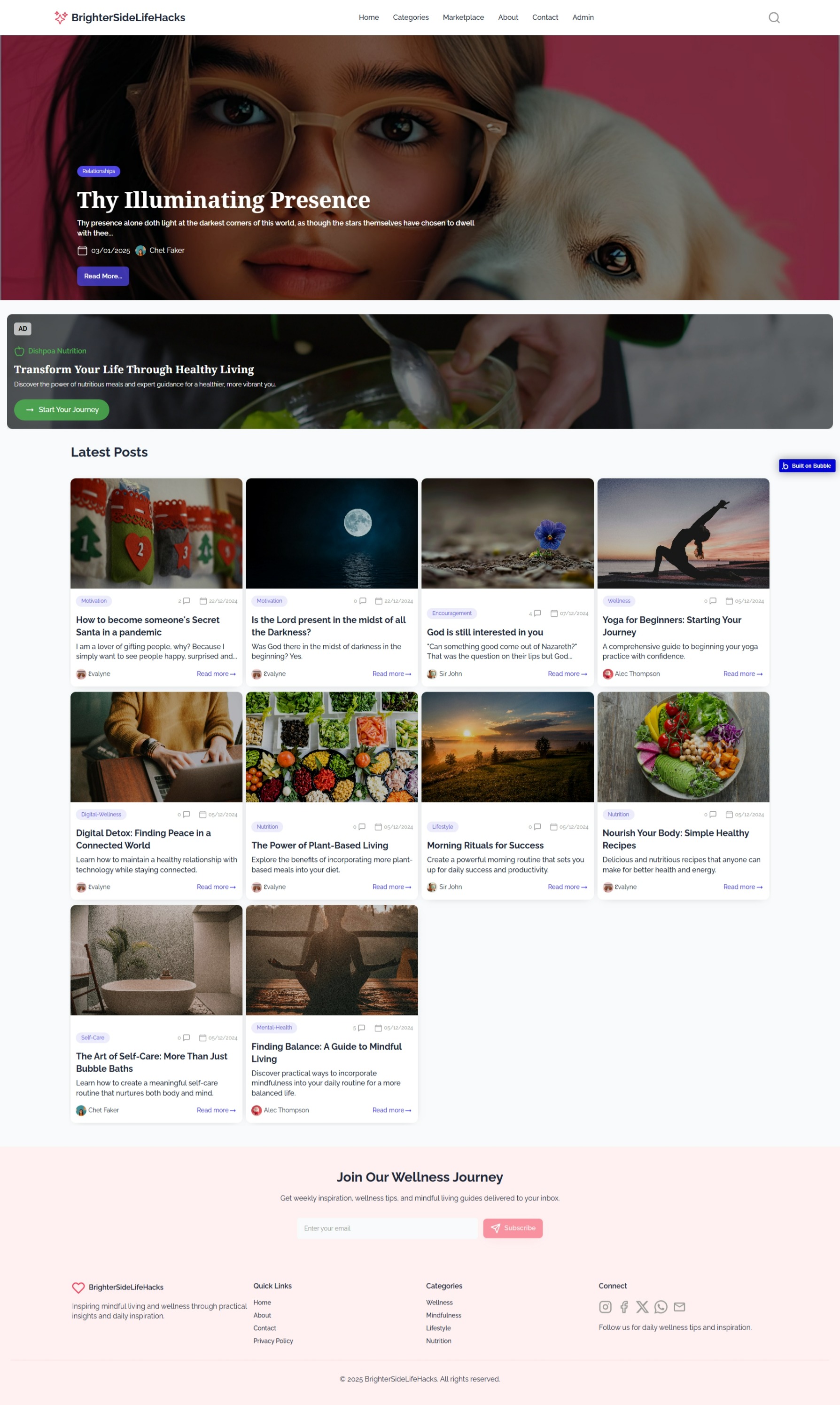The width and height of the screenshot is (840, 1405).
Task: Click the hero Read More button
Action: pos(103,276)
